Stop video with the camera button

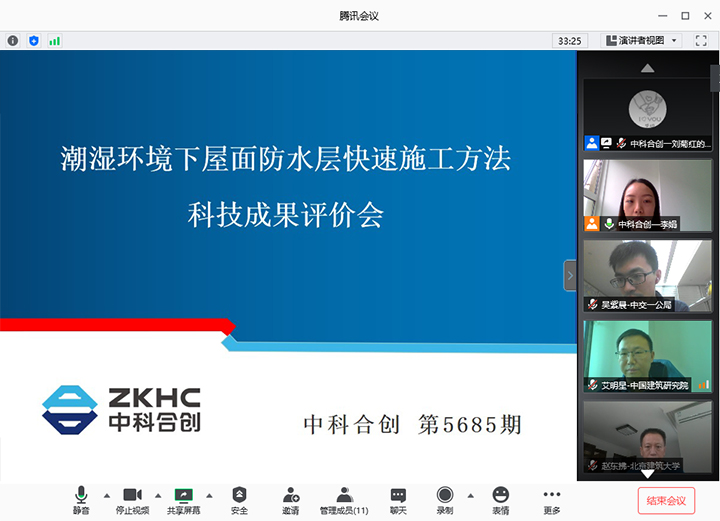tap(132, 499)
